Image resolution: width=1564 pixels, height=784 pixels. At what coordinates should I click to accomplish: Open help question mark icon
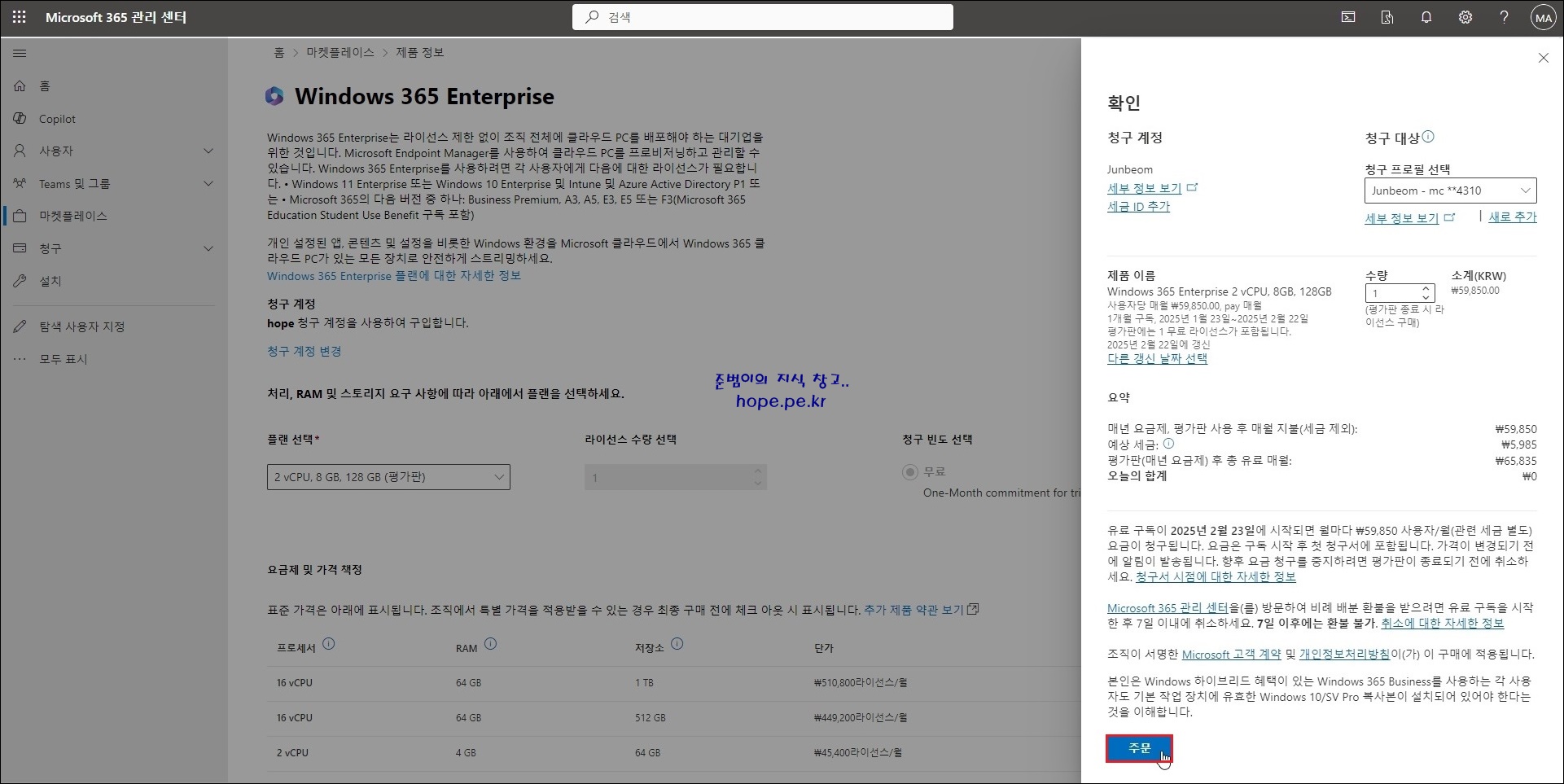1504,17
